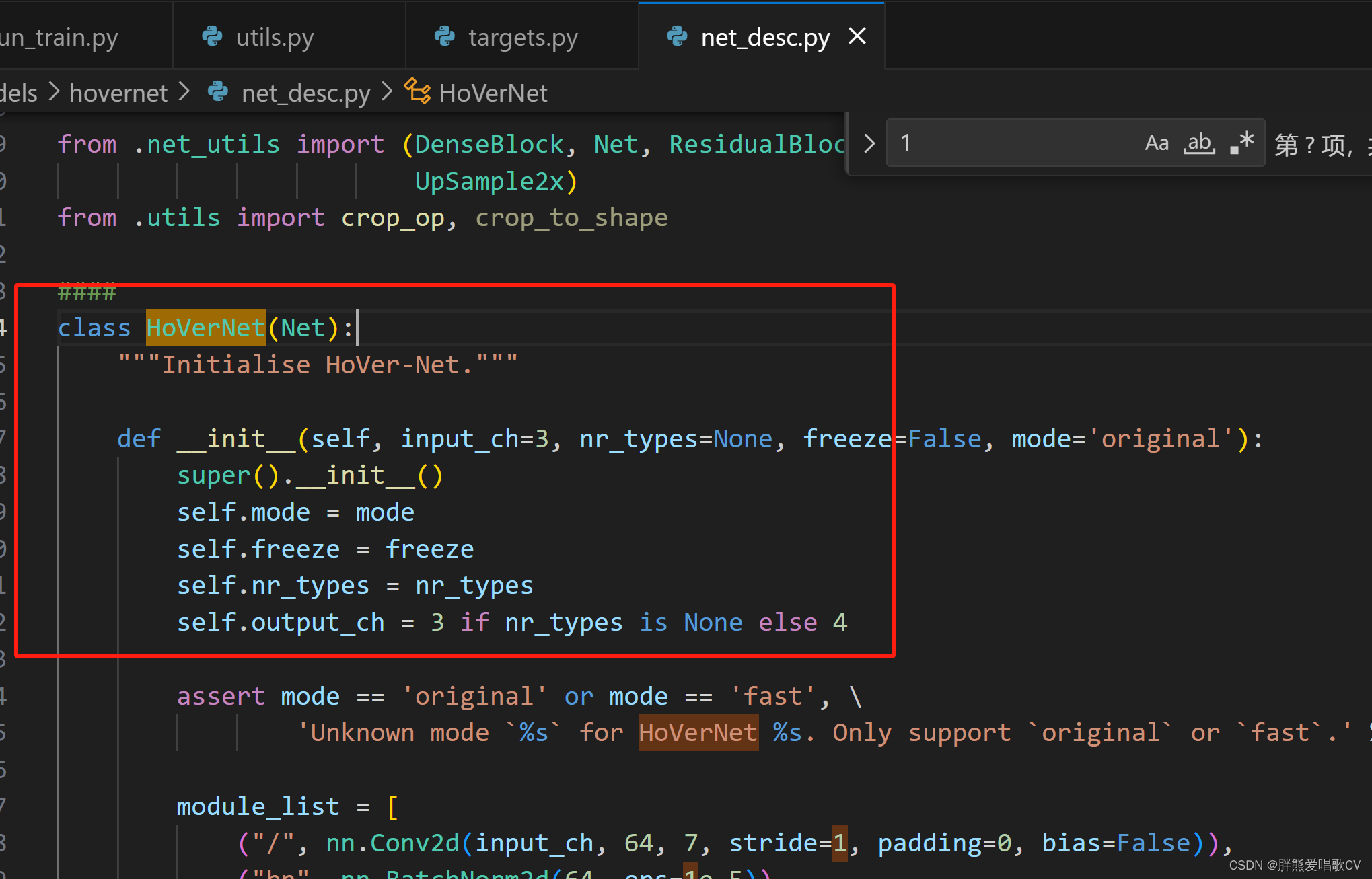The image size is (1372, 879).
Task: Click HoVerNet class symbol icon in breadcrumb
Action: [x=417, y=91]
